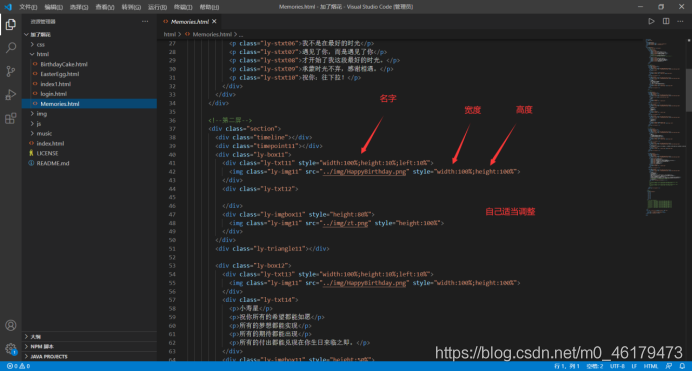The height and width of the screenshot is (372, 693).
Task: Open README.md in the explorer
Action: coord(89,163)
